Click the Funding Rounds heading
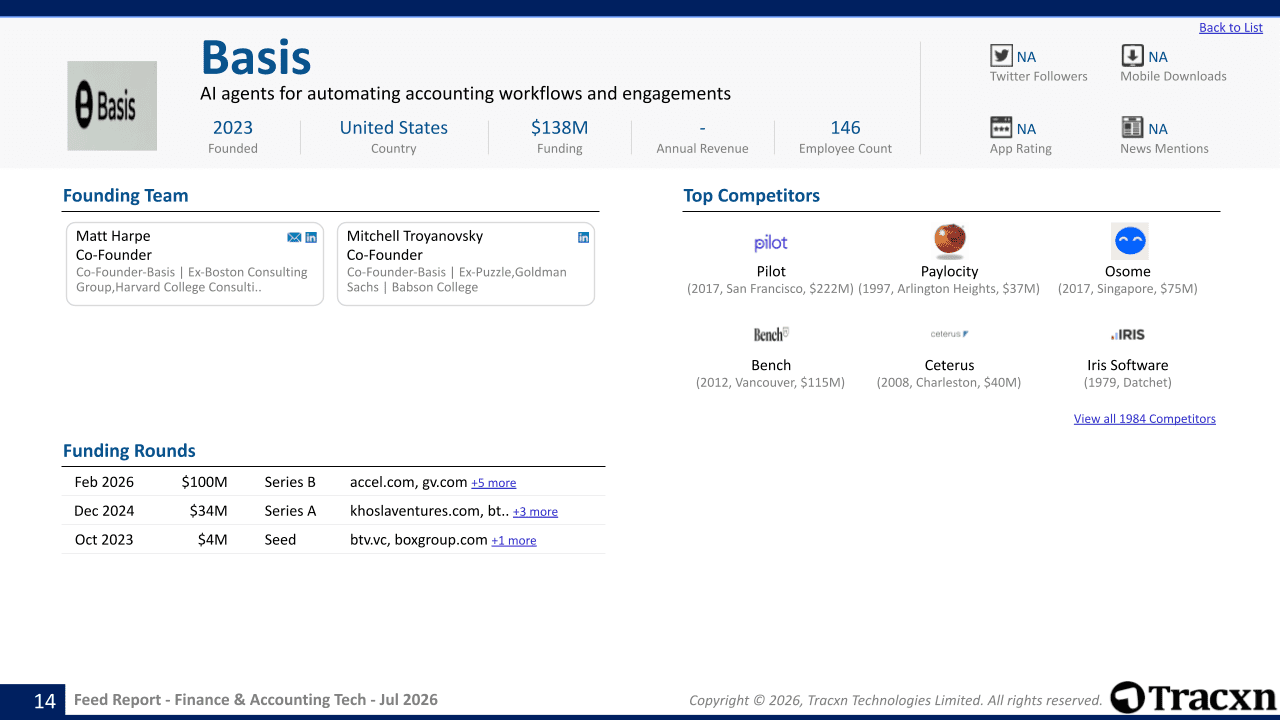The image size is (1280, 720). 129,451
